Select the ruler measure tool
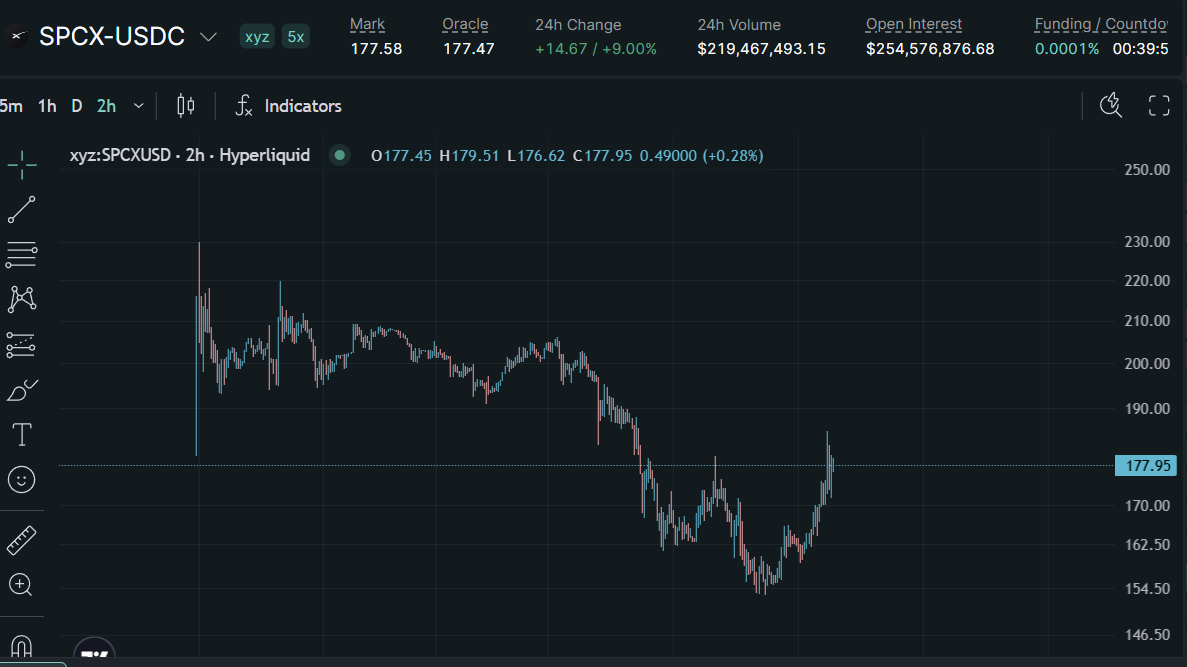This screenshot has height=667, width=1187. coord(22,541)
